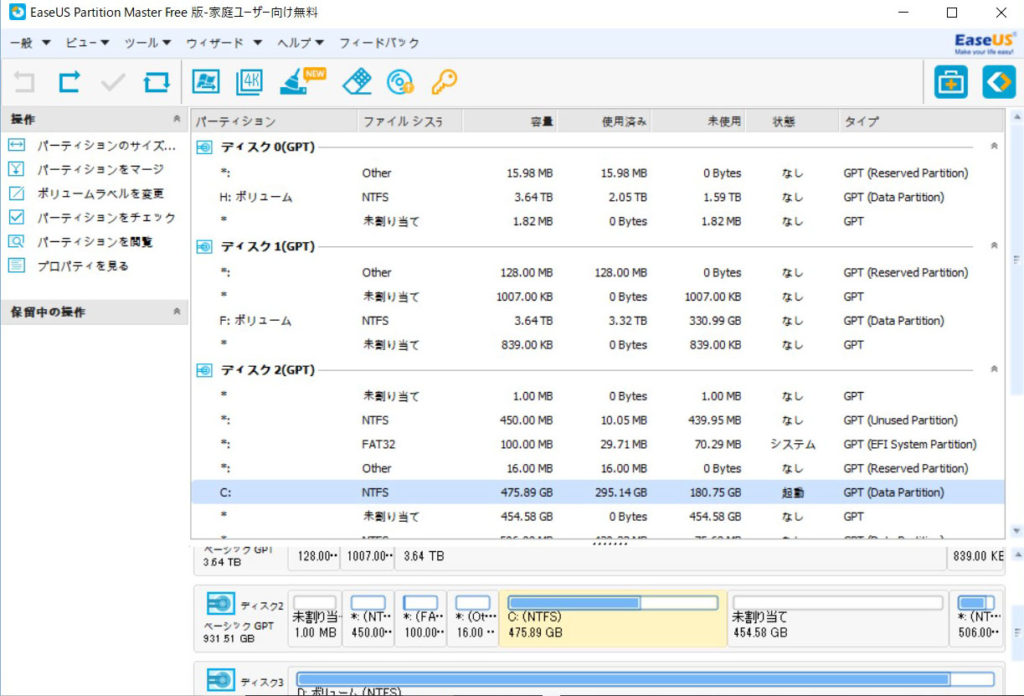Image resolution: width=1024 pixels, height=696 pixels.
Task: Click パーティションをチェック action link
Action: (106, 217)
